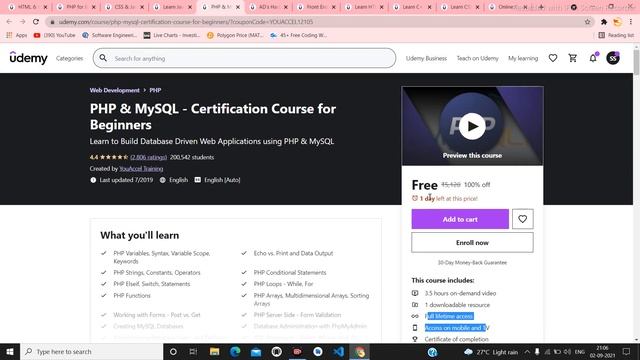Click 'Last updated 7/2019' text
The width and height of the screenshot is (640, 360).
(126, 180)
